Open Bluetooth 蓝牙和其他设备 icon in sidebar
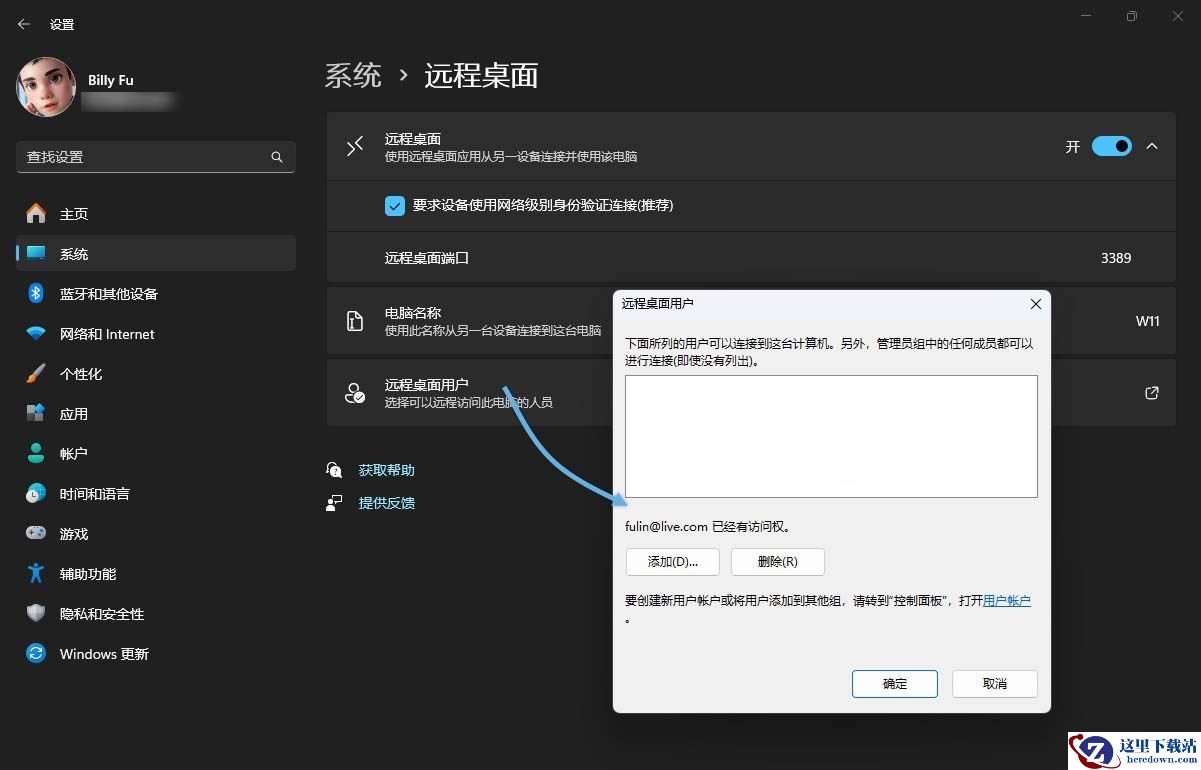The height and width of the screenshot is (770, 1201). click(36, 293)
